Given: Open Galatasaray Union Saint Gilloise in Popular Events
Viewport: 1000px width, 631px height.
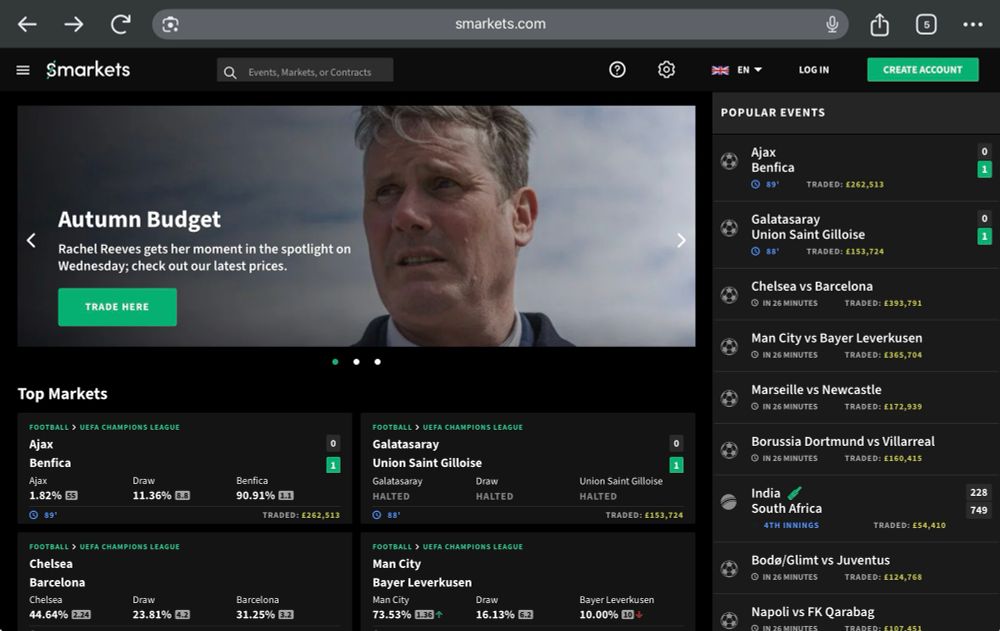Looking at the screenshot, I should [856, 235].
